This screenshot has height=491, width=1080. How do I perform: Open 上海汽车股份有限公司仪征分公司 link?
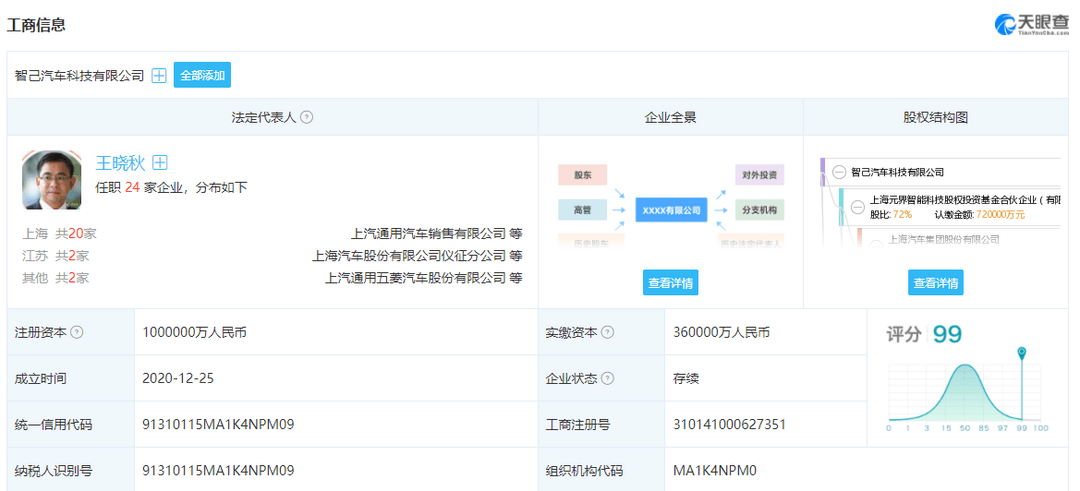[410, 255]
